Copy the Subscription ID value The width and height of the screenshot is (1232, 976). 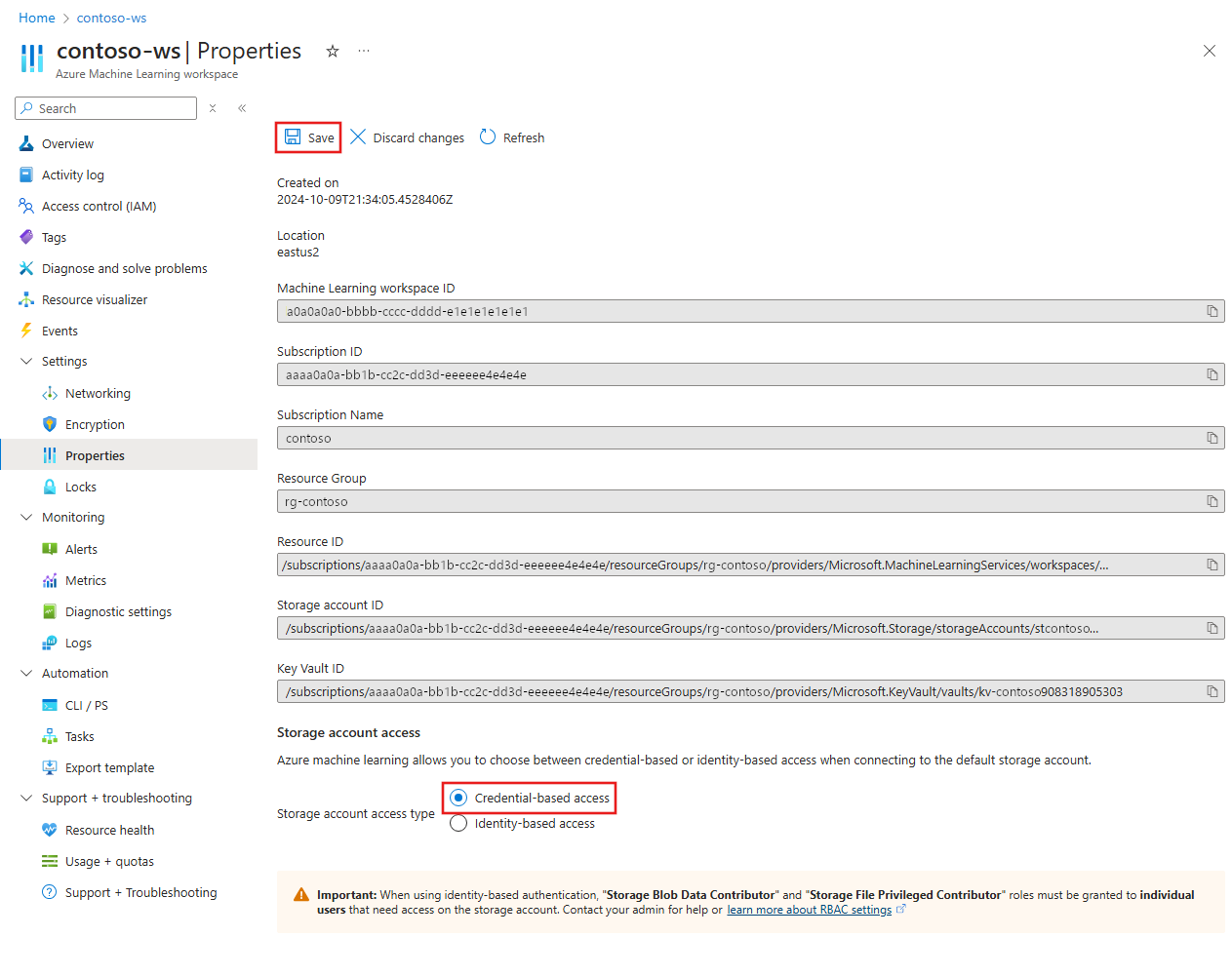coord(1212,374)
